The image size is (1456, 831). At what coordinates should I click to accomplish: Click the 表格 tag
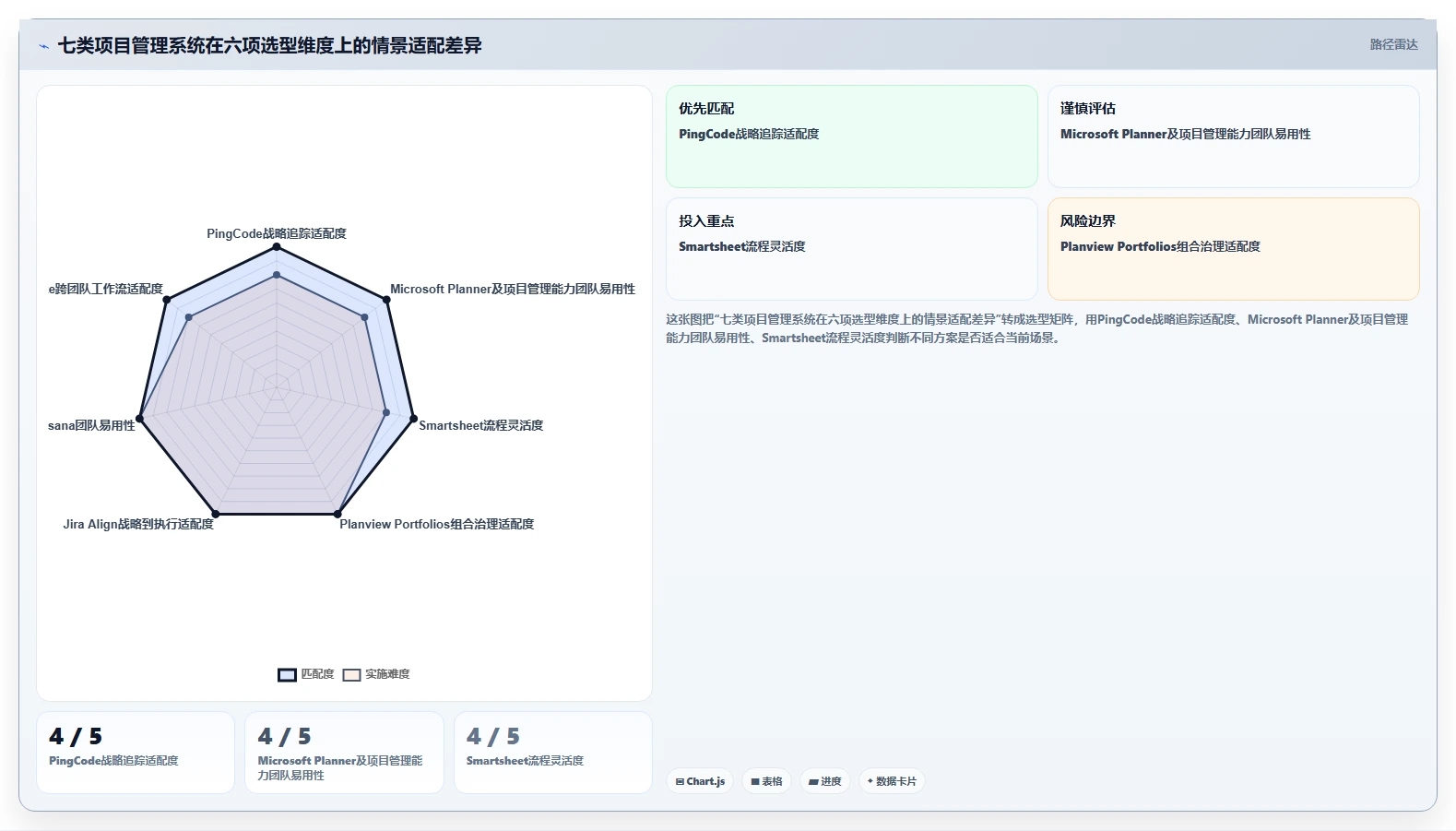click(766, 781)
